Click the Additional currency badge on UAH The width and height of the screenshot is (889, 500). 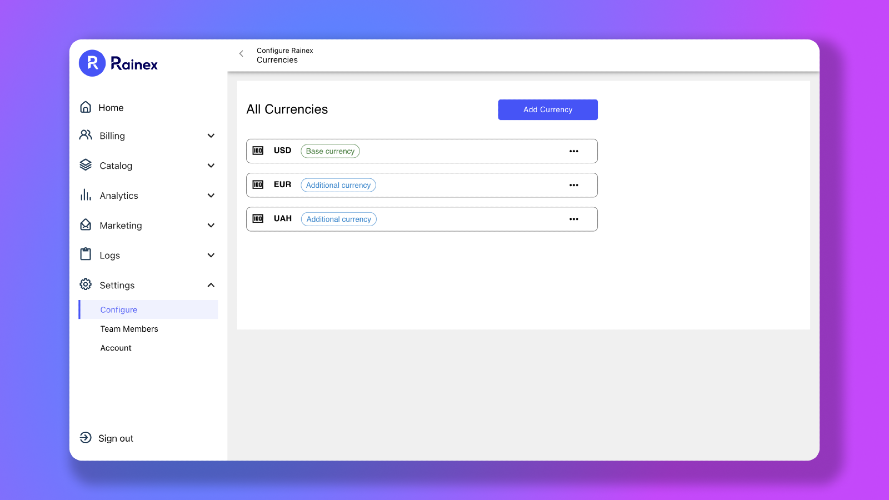(338, 219)
